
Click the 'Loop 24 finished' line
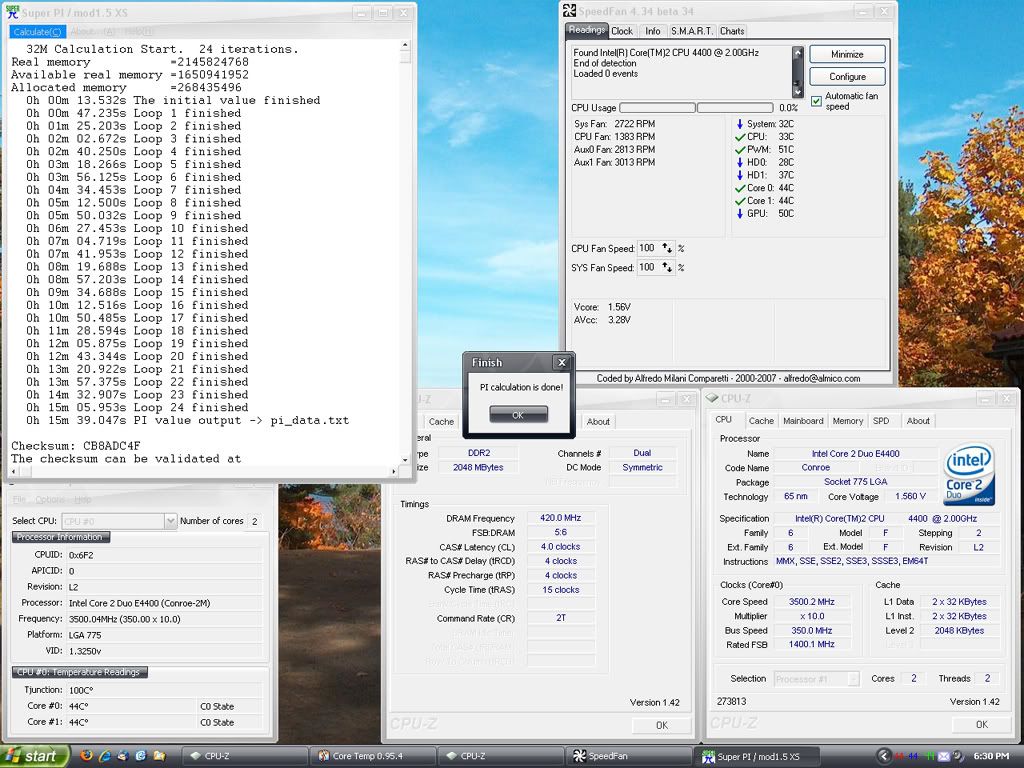tap(137, 408)
